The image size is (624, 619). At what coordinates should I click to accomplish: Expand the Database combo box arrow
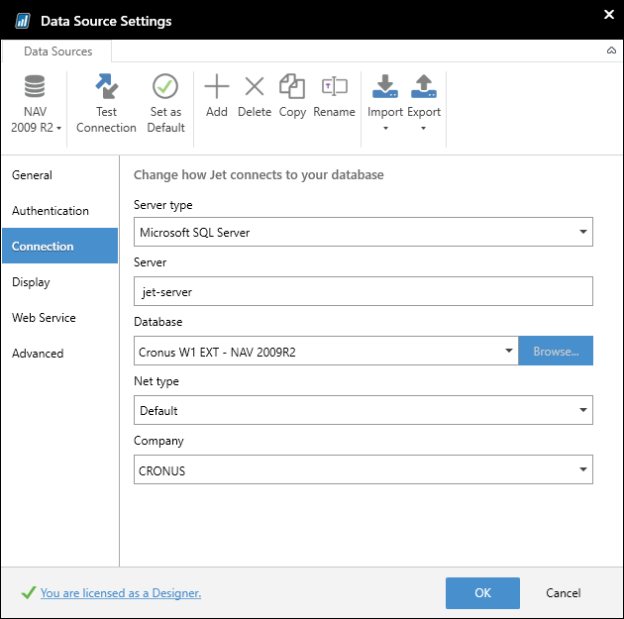click(509, 351)
